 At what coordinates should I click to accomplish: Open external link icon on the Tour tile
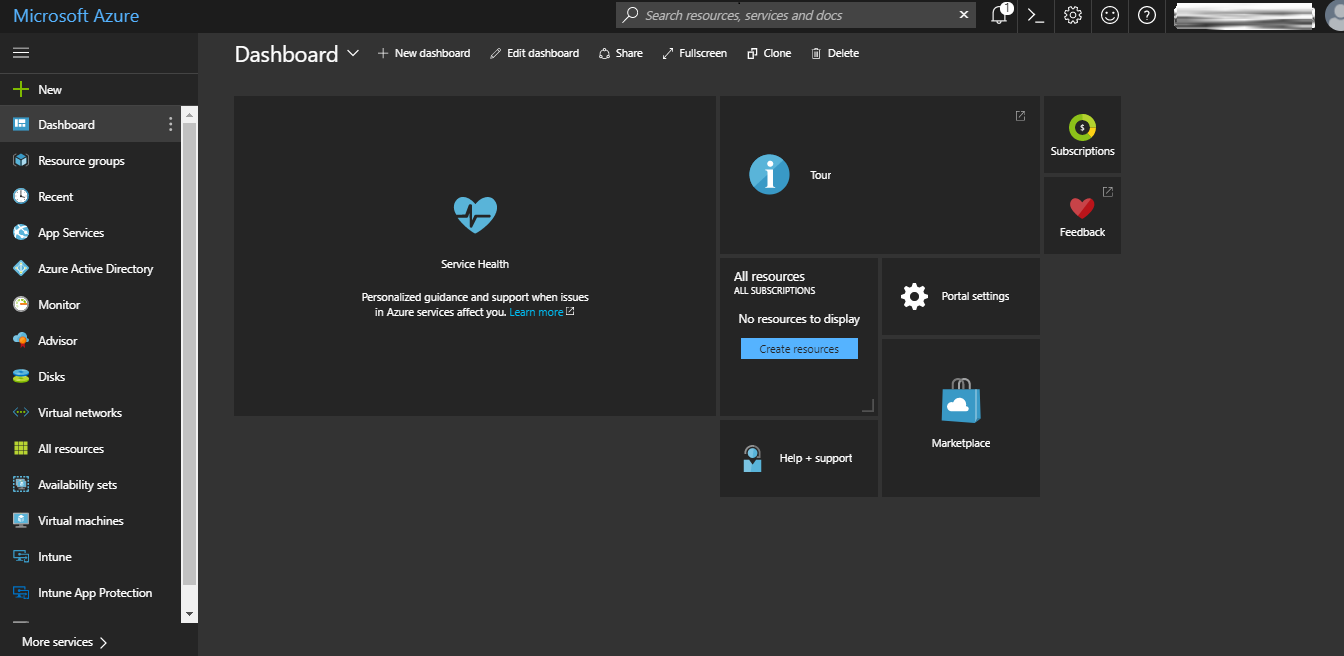pyautogui.click(x=1020, y=116)
